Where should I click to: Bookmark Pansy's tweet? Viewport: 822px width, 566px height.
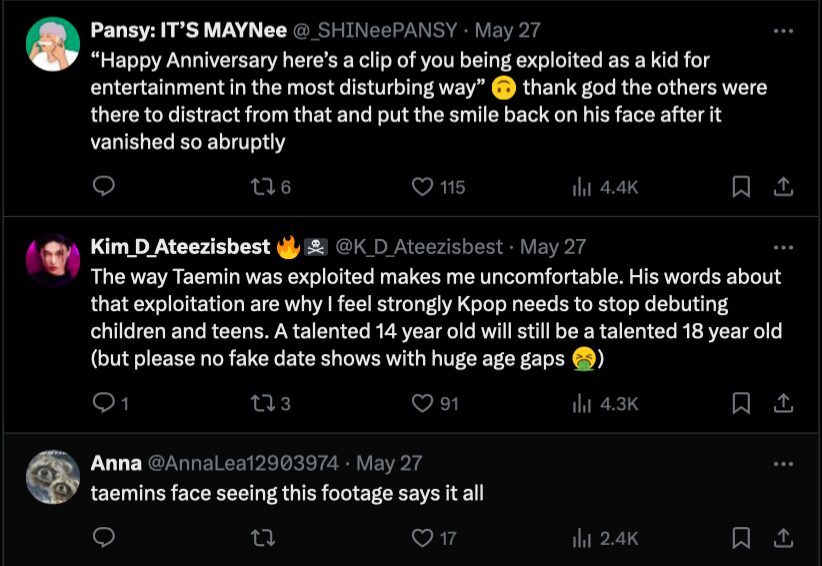pos(741,187)
